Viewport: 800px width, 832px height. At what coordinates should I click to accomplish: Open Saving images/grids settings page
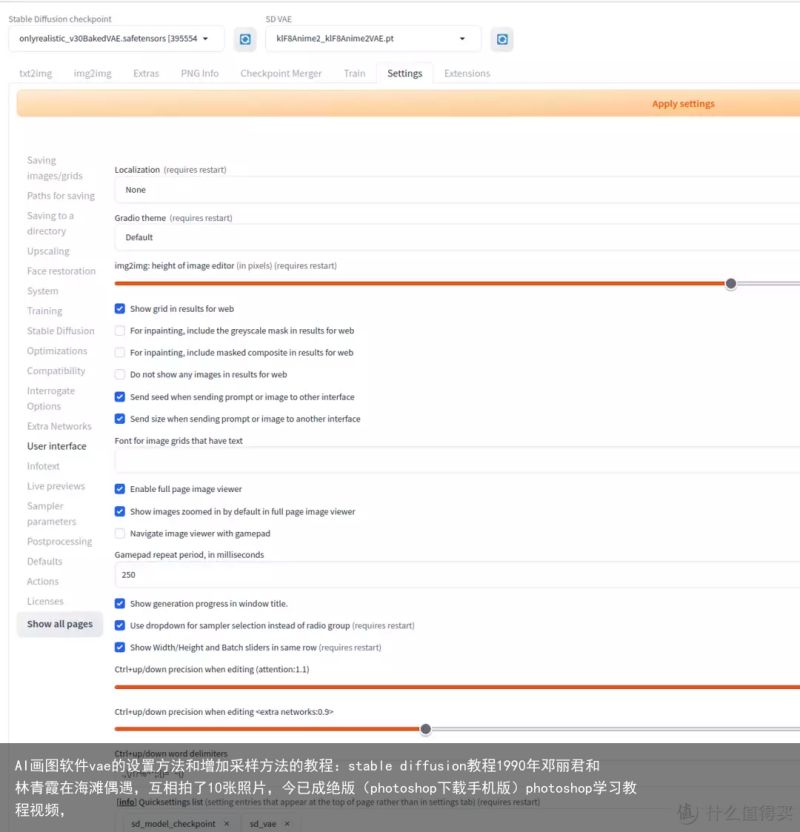tap(55, 168)
